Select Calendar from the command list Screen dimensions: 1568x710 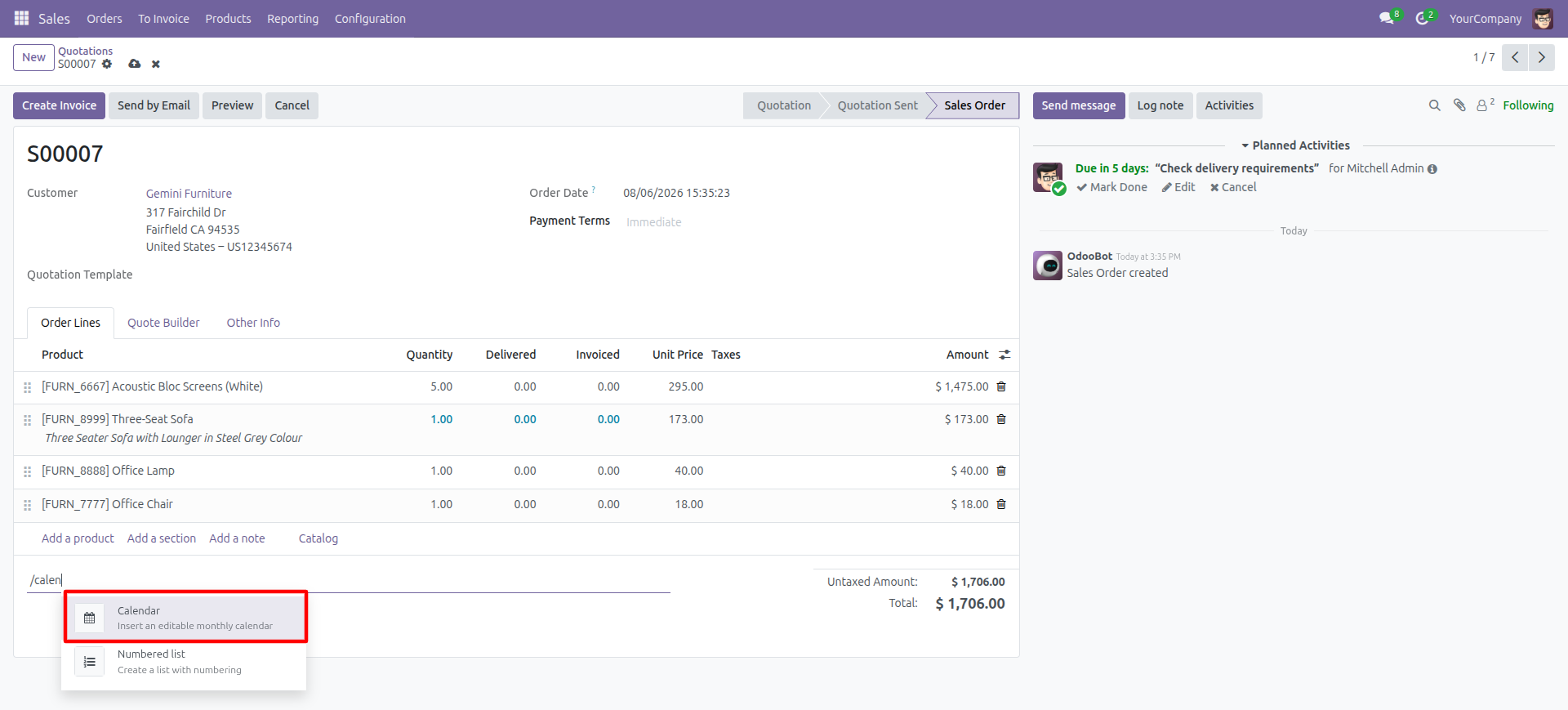tap(185, 618)
